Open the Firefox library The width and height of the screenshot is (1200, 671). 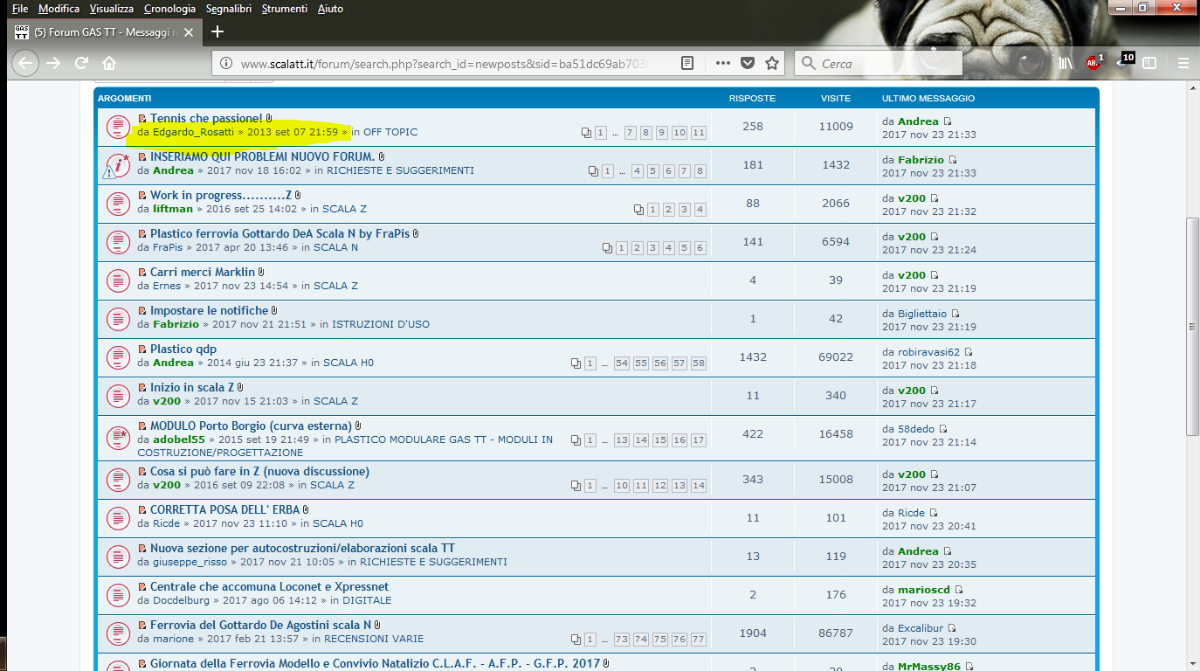click(x=1066, y=63)
